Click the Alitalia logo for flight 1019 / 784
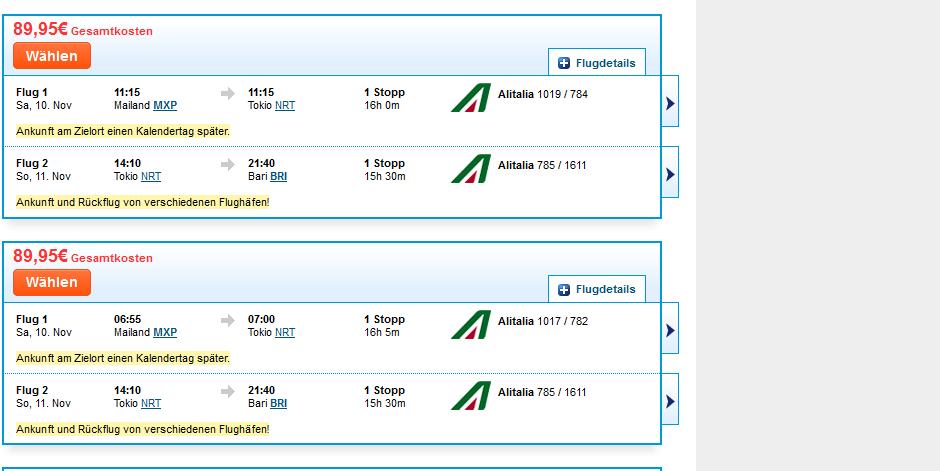 [x=471, y=98]
